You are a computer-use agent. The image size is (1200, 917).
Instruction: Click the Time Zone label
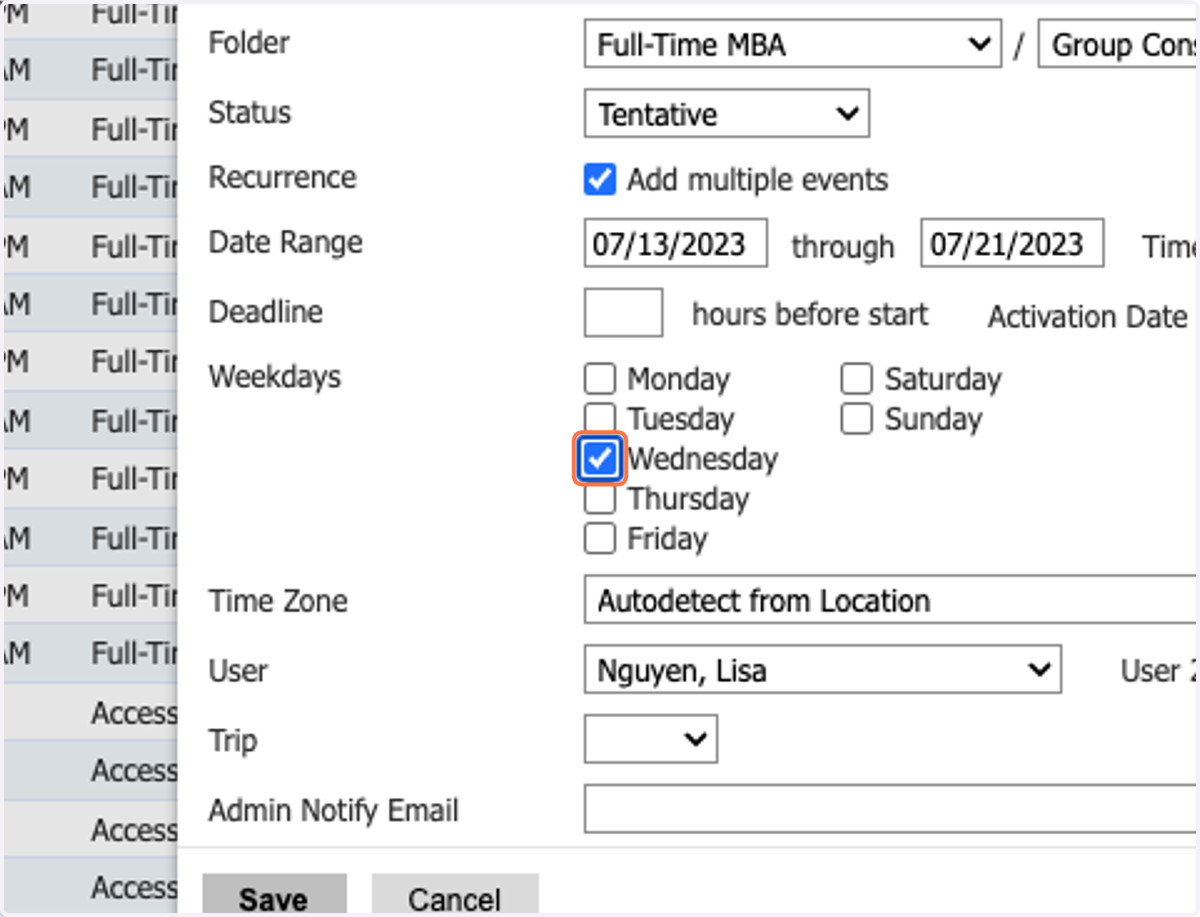(278, 601)
